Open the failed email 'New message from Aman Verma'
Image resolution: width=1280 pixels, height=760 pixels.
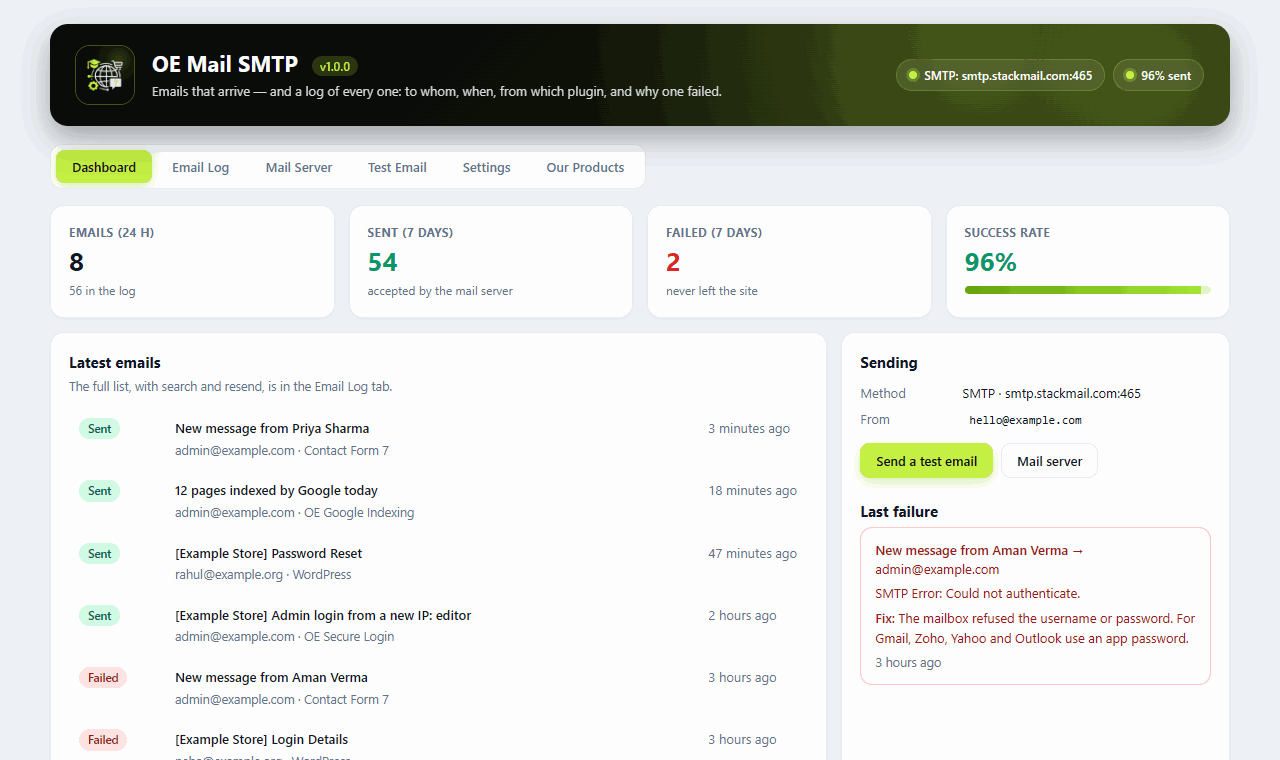coord(271,677)
